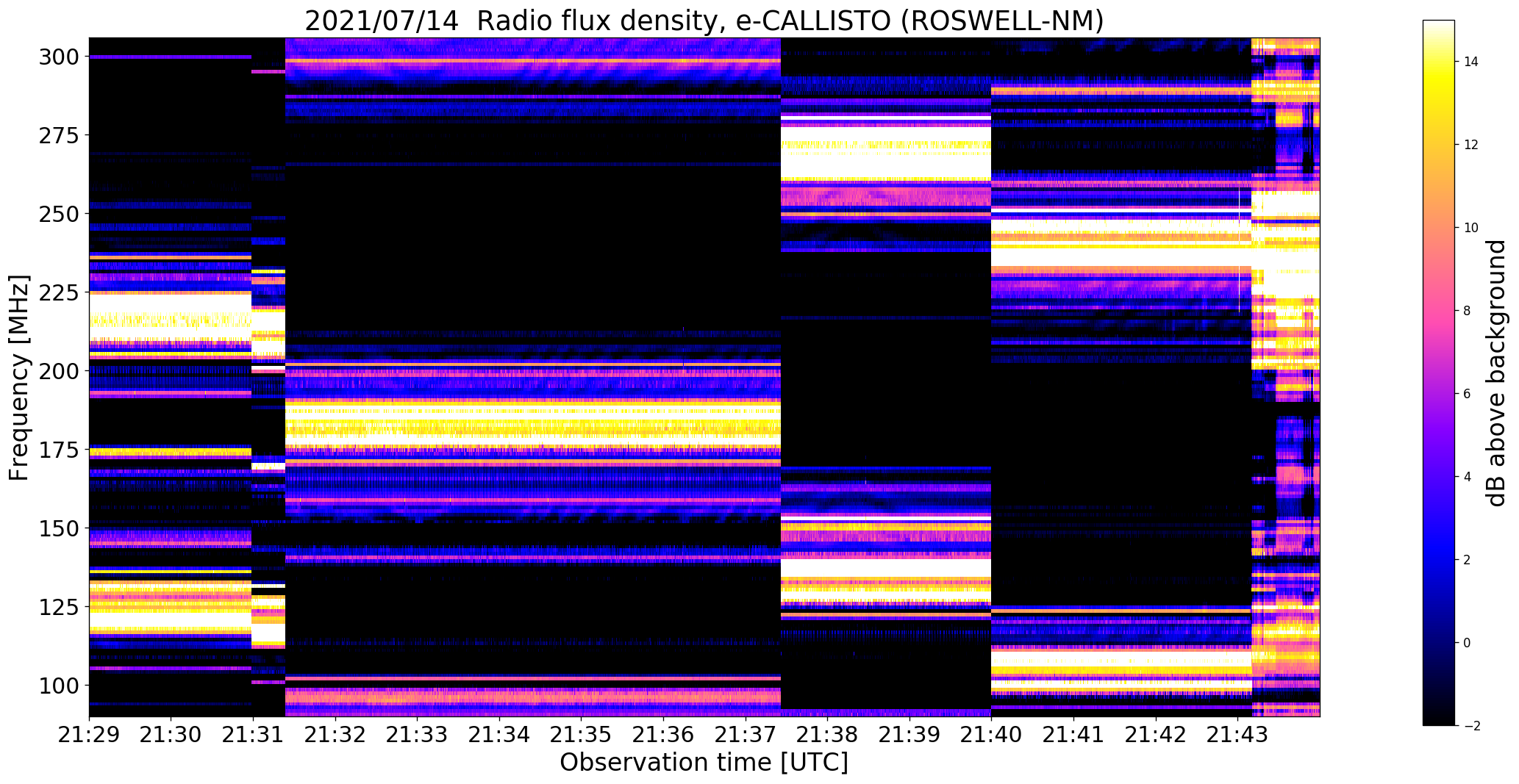The image size is (1519, 784).
Task: Click the 21:42 time tick label
Action: click(1155, 735)
